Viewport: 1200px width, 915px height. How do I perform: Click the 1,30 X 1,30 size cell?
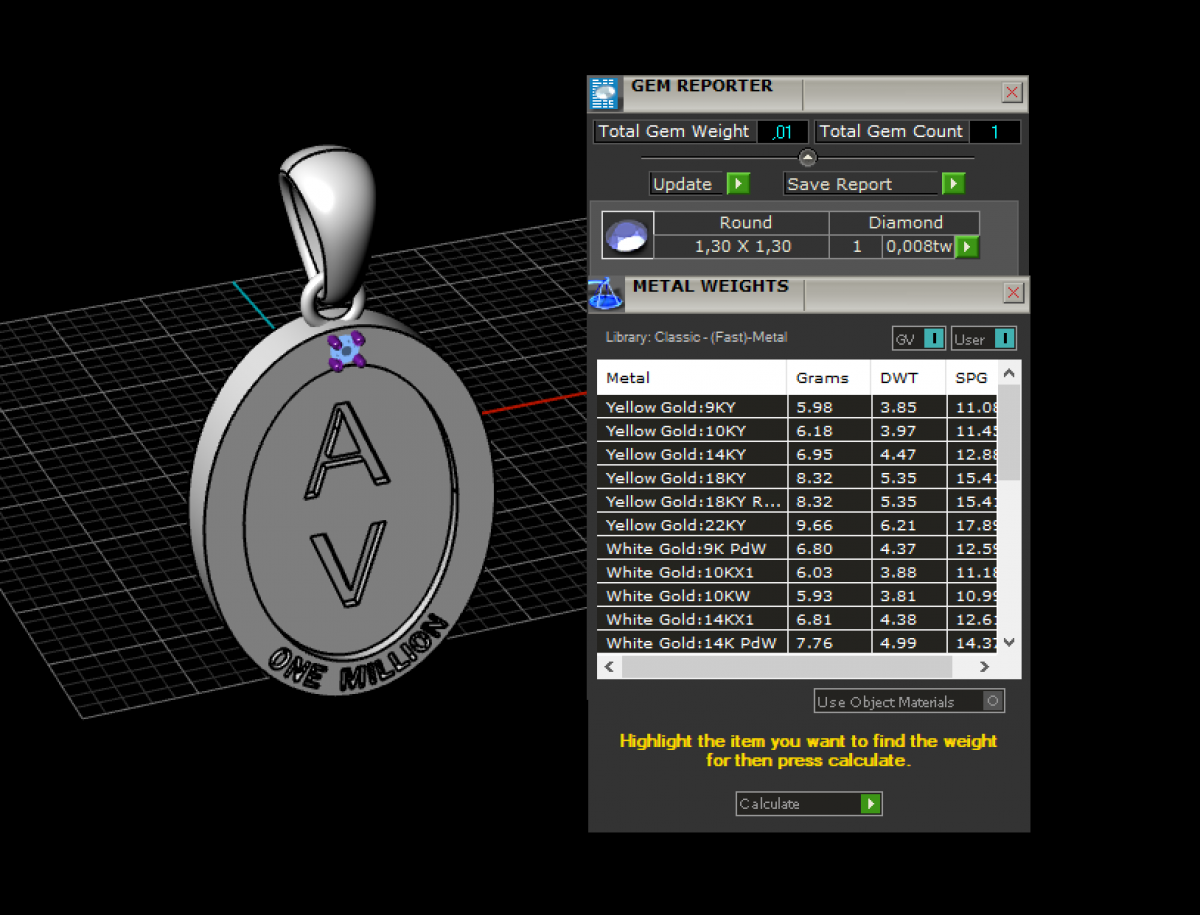point(742,247)
